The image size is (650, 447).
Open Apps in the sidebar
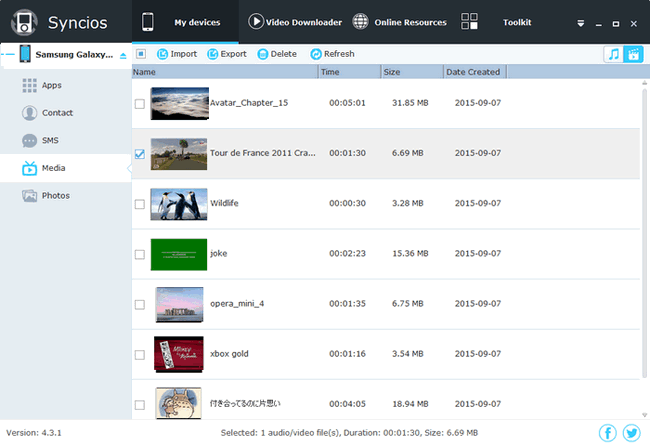coord(51,86)
